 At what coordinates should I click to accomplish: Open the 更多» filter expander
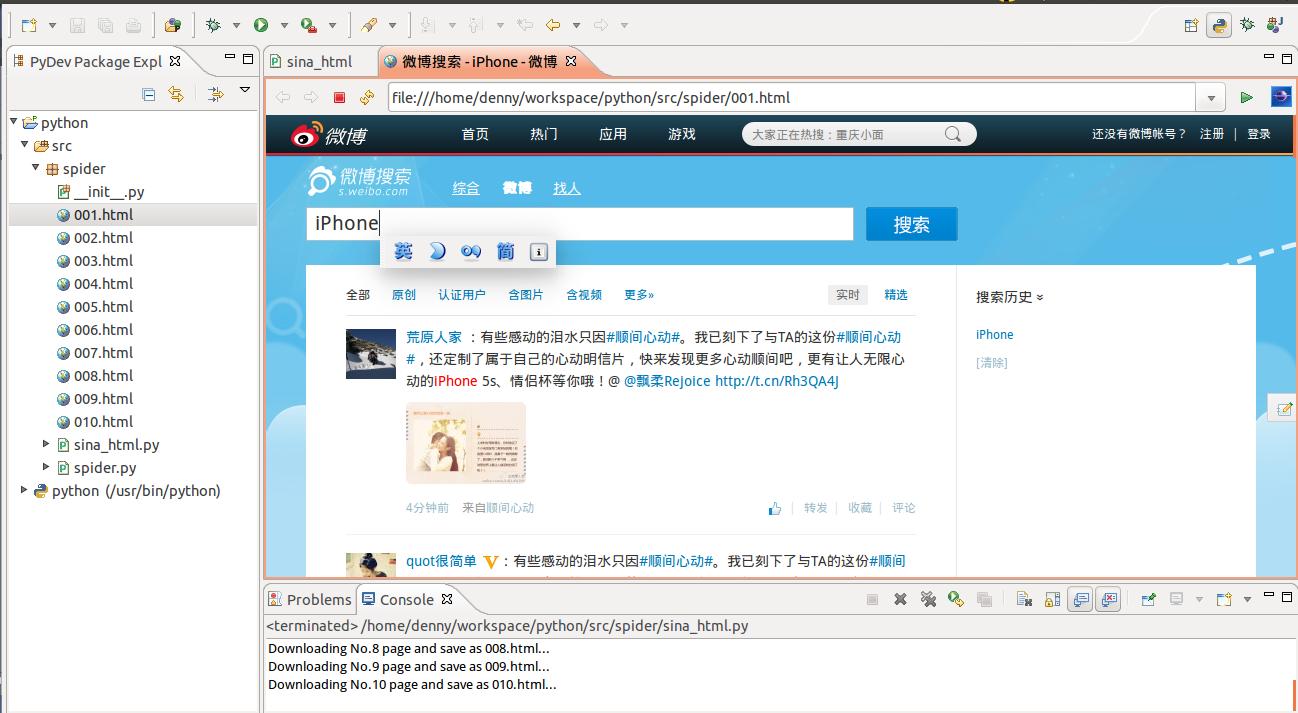pos(639,295)
